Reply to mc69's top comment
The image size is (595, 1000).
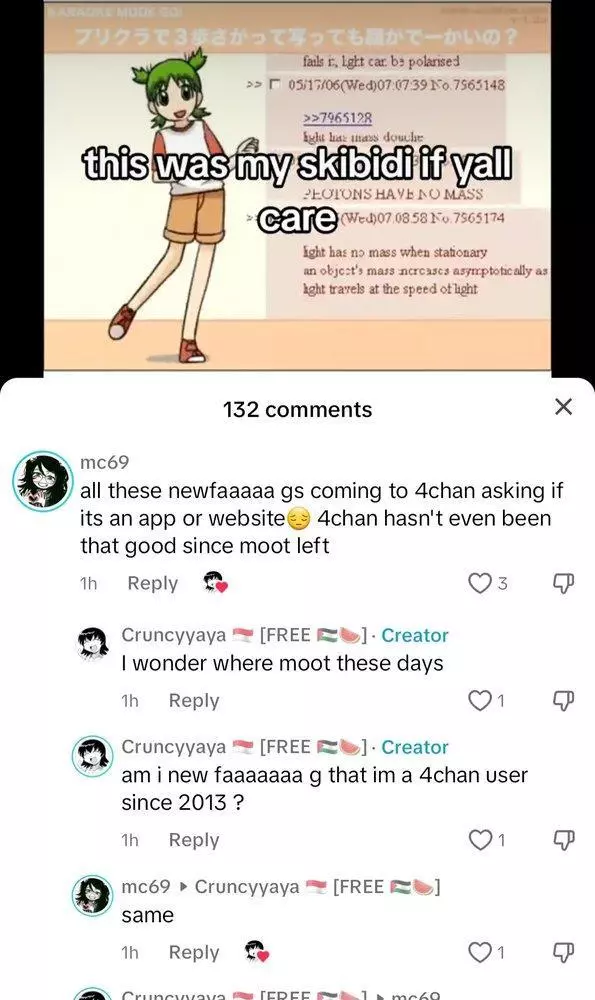(x=152, y=583)
